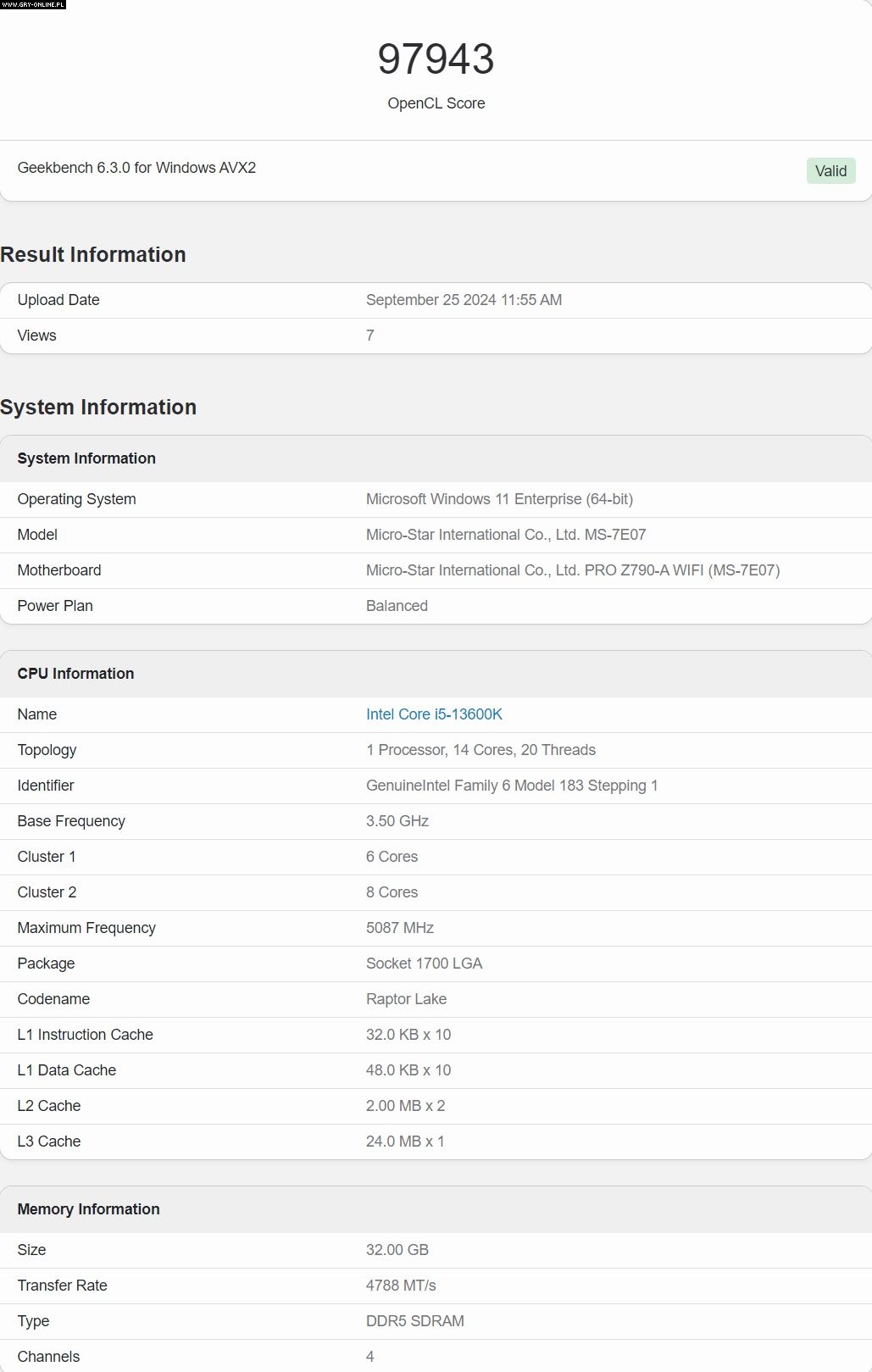The height and width of the screenshot is (1372, 872).
Task: Click the GenuineIntel identifier value
Action: click(512, 786)
